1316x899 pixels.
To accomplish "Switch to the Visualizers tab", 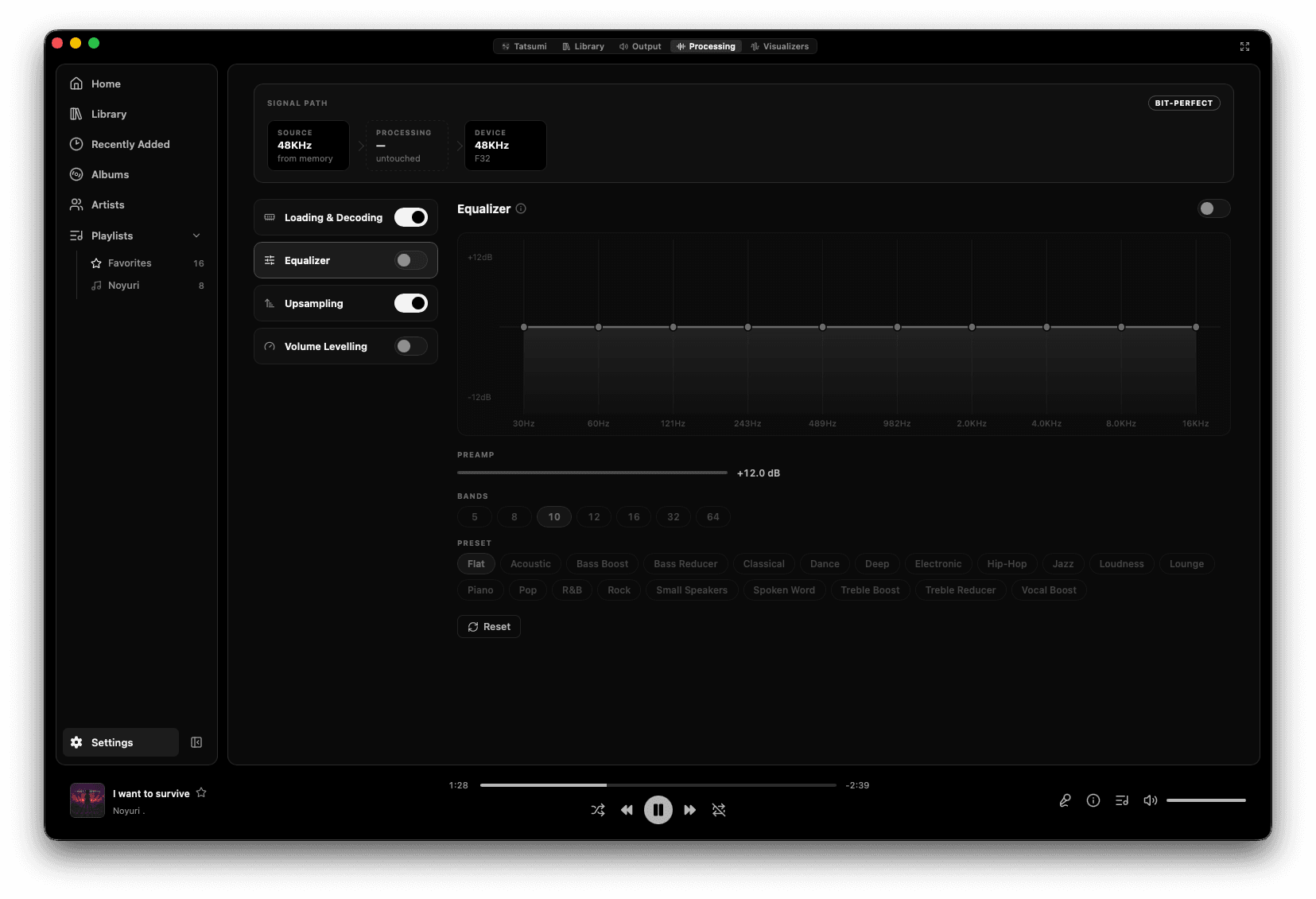I will point(780,46).
